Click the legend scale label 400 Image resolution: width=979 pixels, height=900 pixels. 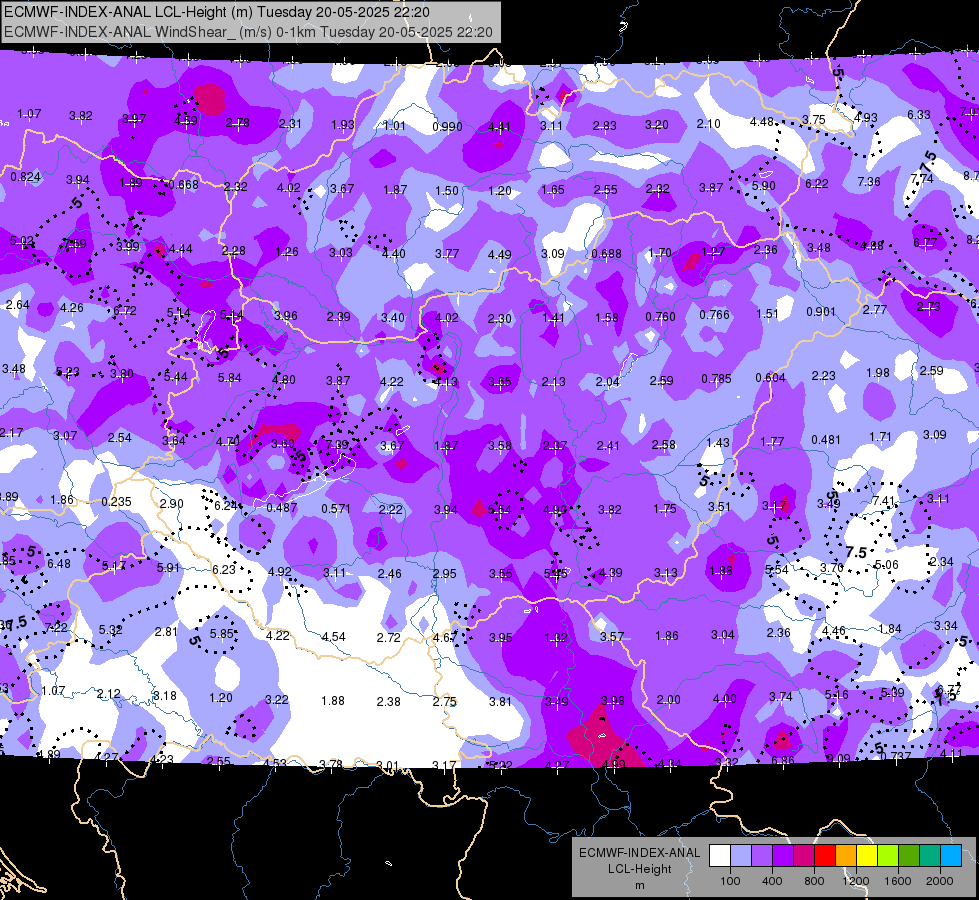772,881
